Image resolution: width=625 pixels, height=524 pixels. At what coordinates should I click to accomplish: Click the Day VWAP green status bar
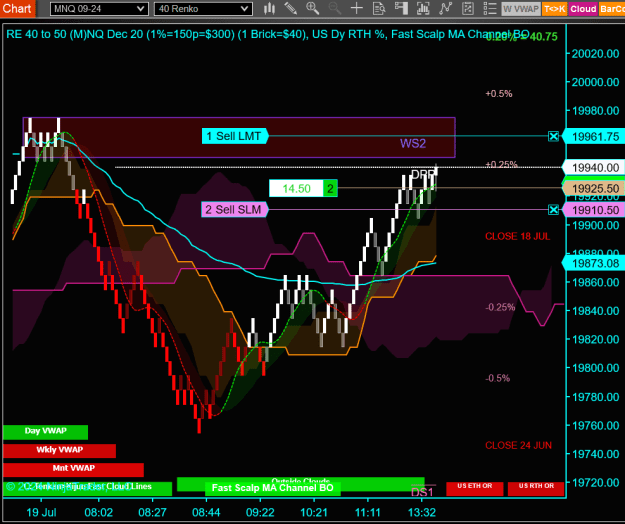45,432
